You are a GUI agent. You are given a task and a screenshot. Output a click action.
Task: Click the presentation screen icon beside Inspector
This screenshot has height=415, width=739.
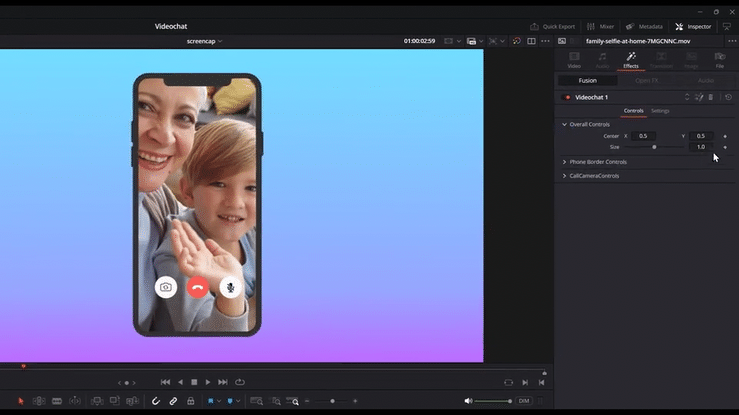[727, 26]
